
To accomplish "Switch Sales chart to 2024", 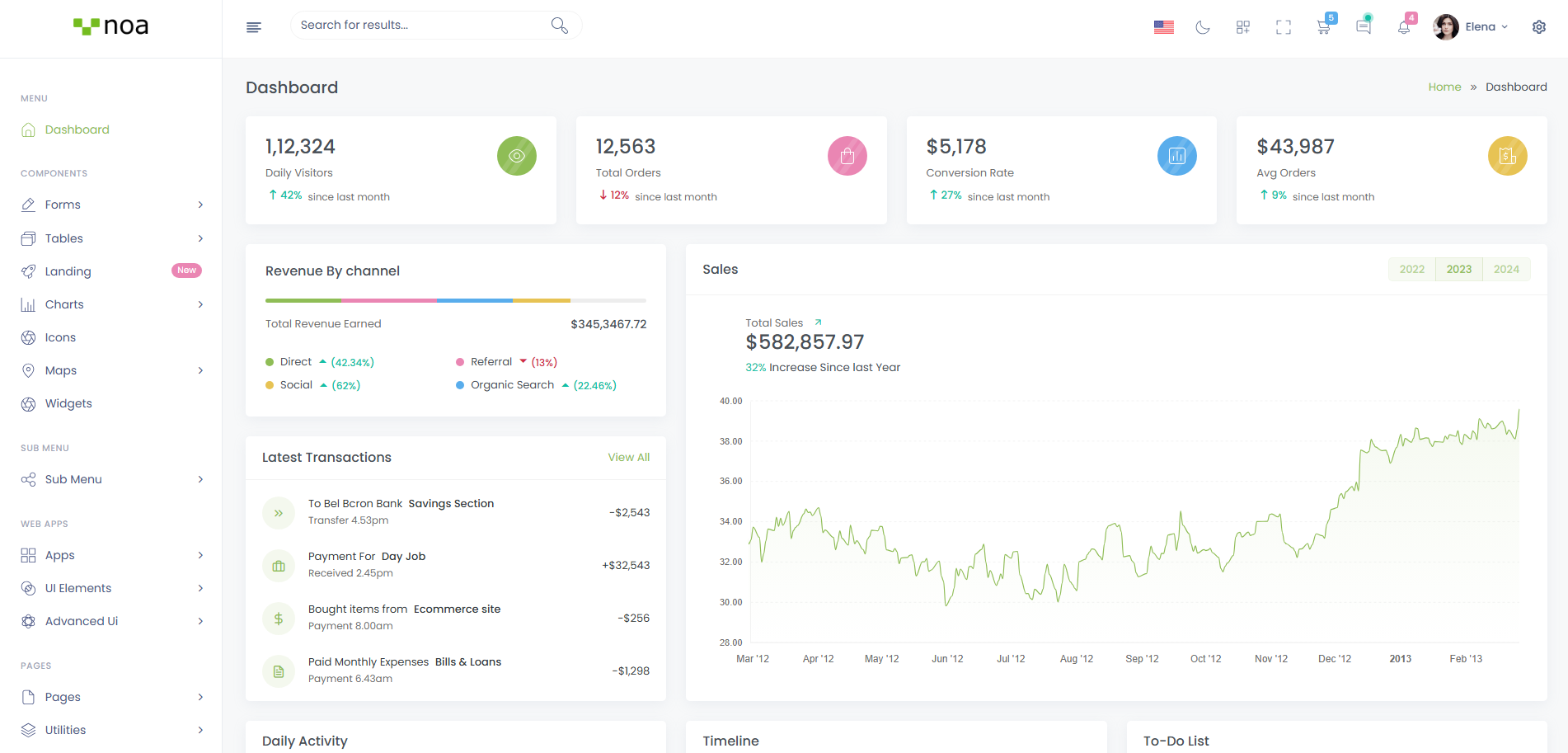I will pos(1506,269).
